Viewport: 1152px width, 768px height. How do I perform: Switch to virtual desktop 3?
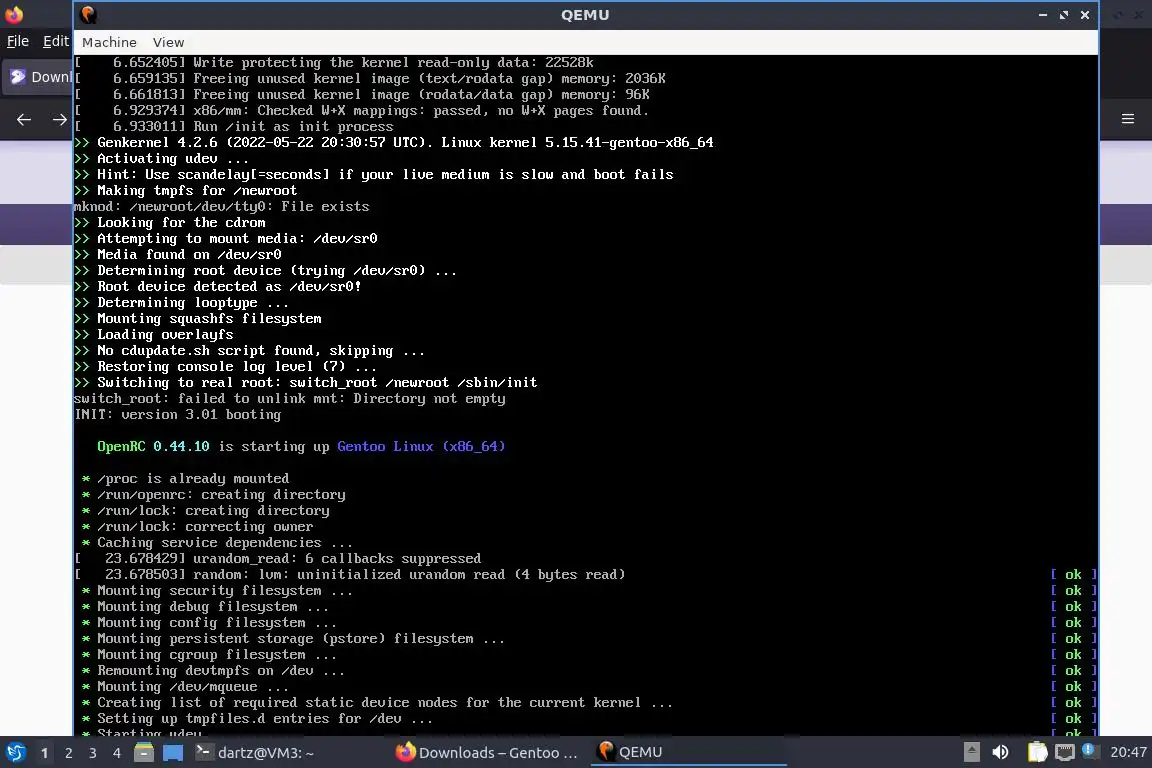click(x=93, y=753)
